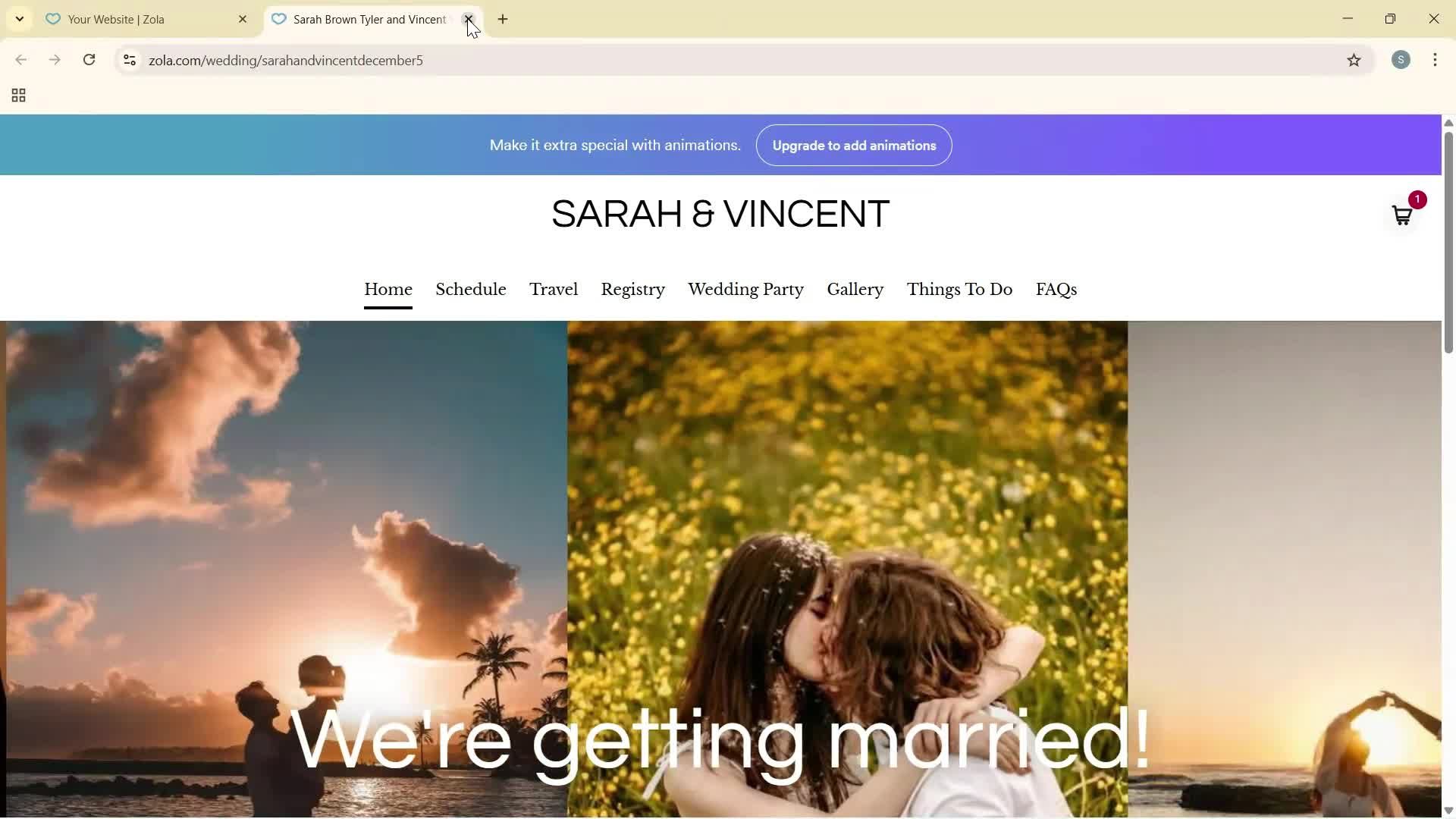Open the Registry page
Screen dimensions: 1456x819
[632, 289]
